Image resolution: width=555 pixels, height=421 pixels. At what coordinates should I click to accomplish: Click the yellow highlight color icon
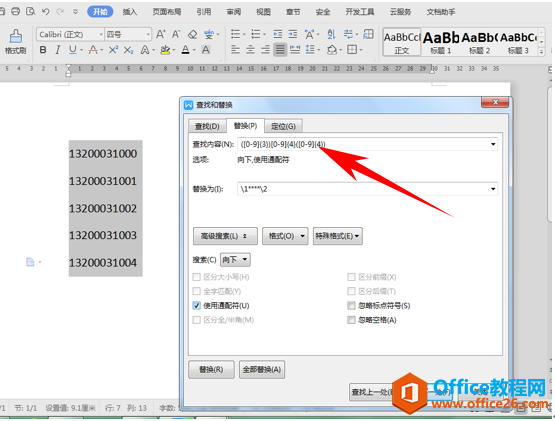165,50
